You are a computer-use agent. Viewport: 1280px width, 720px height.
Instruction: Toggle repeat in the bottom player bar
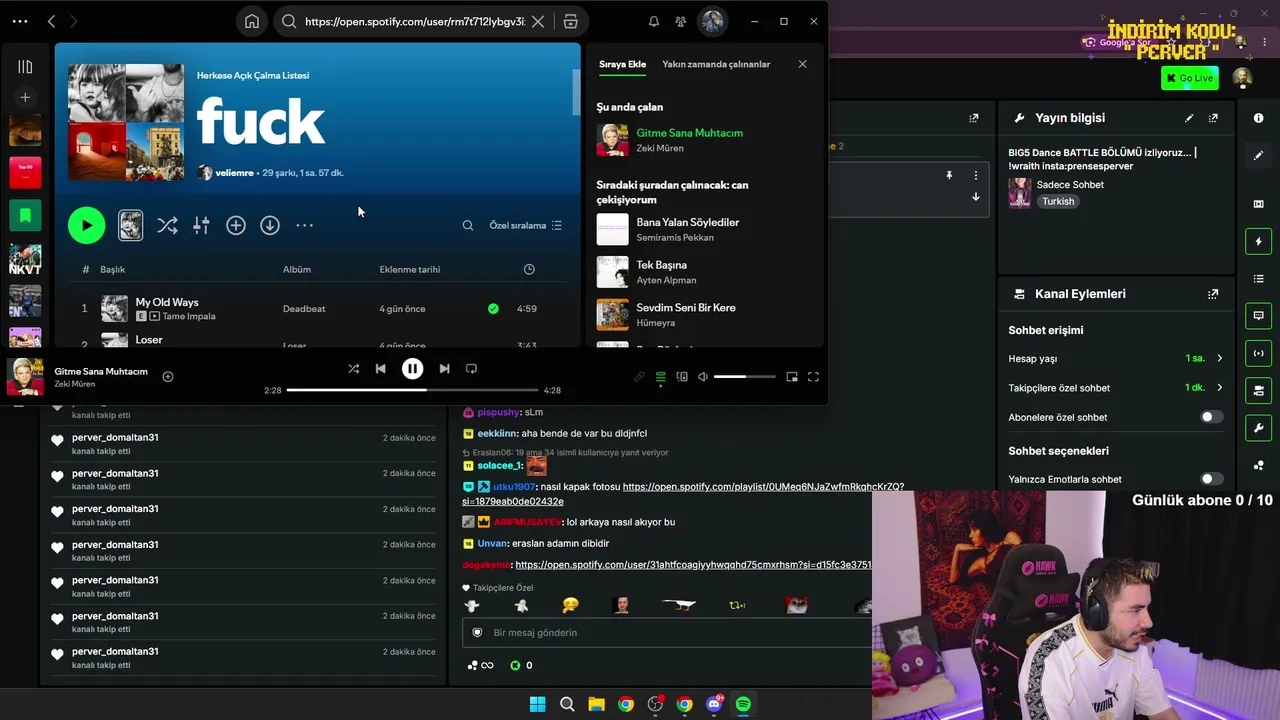471,369
